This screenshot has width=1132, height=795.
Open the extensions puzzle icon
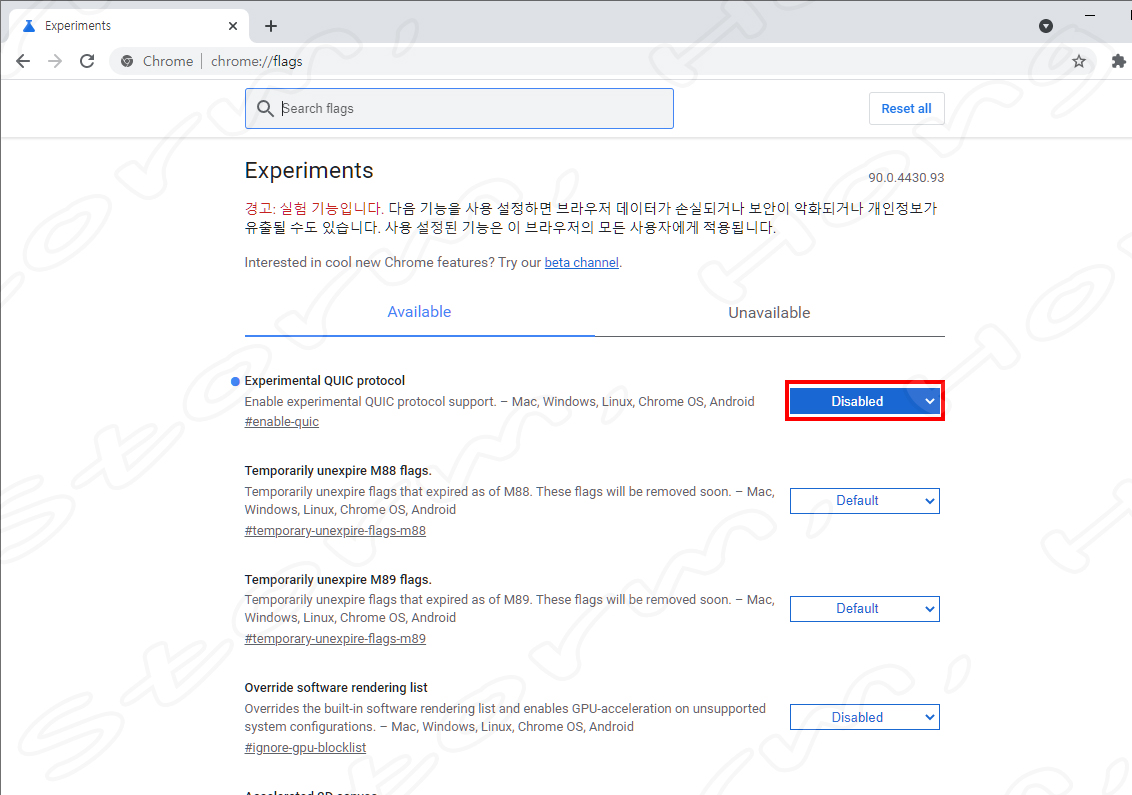(x=1118, y=61)
